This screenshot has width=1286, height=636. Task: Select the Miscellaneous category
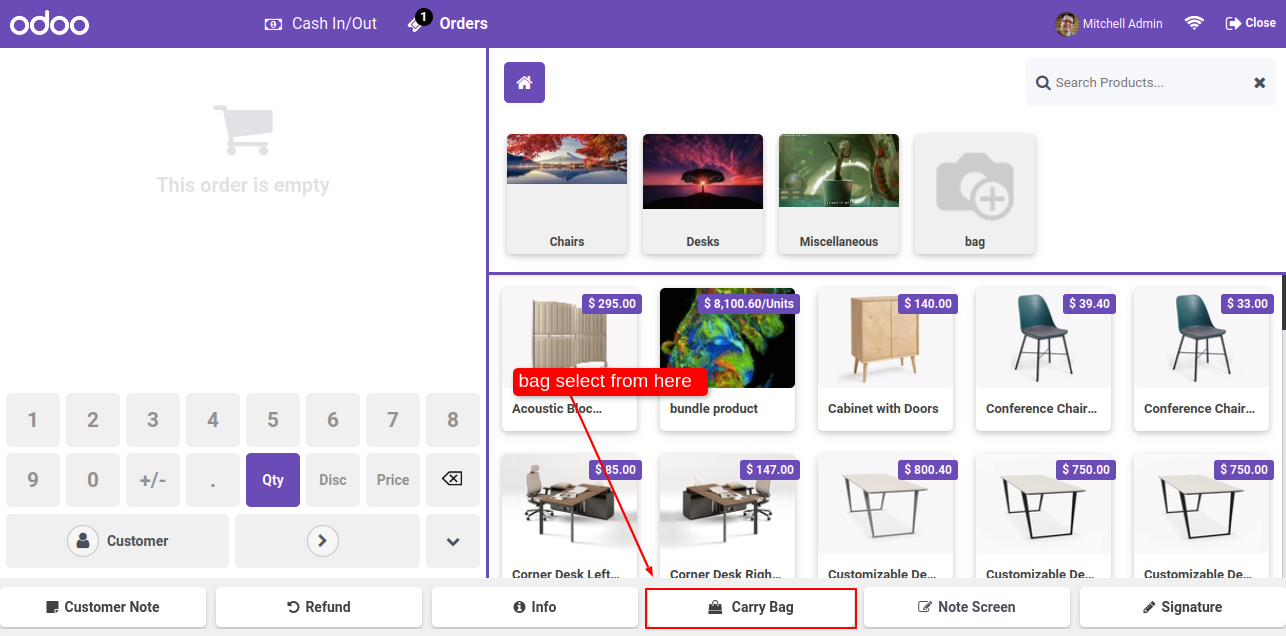pos(839,194)
